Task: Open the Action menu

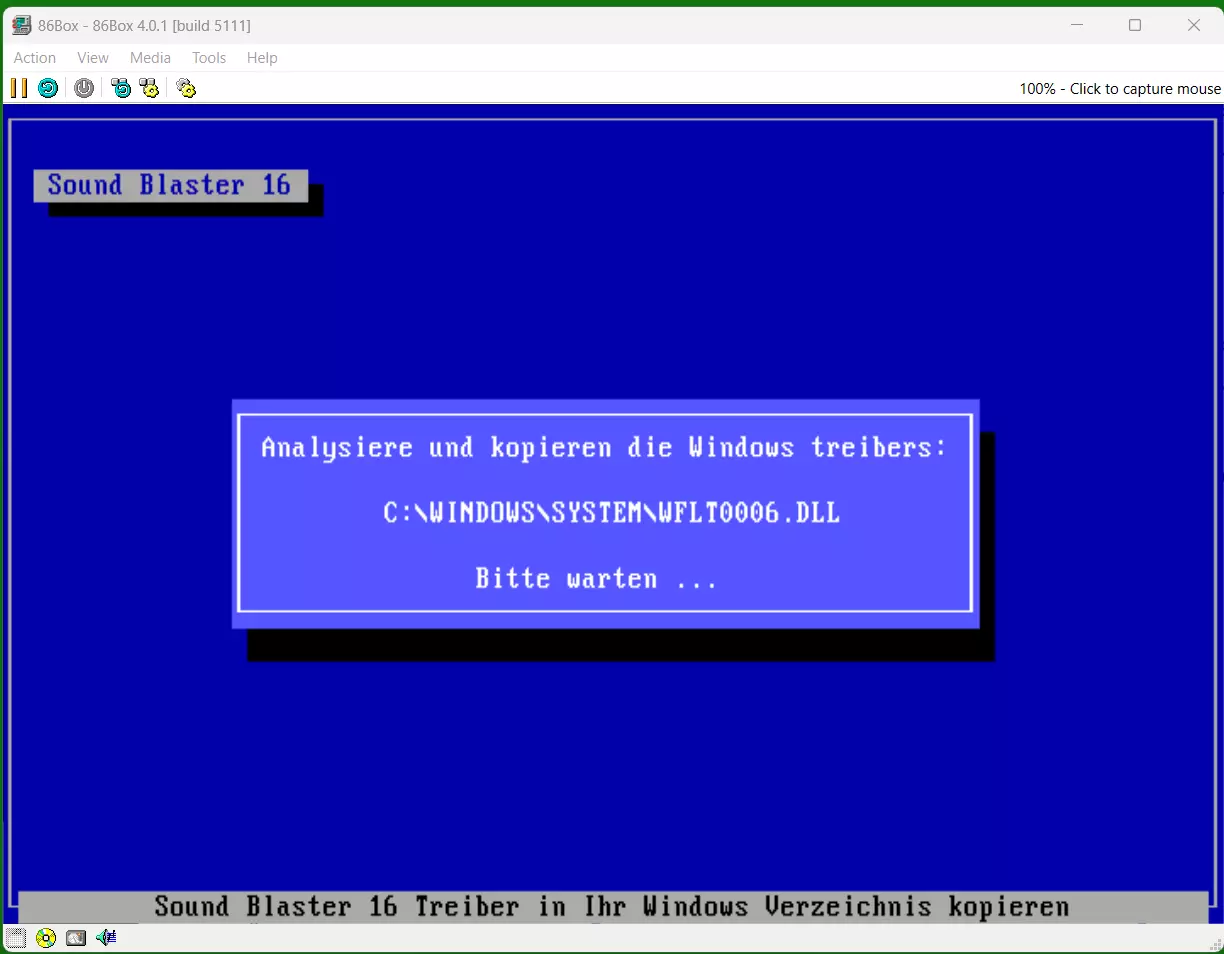Action: (x=35, y=58)
